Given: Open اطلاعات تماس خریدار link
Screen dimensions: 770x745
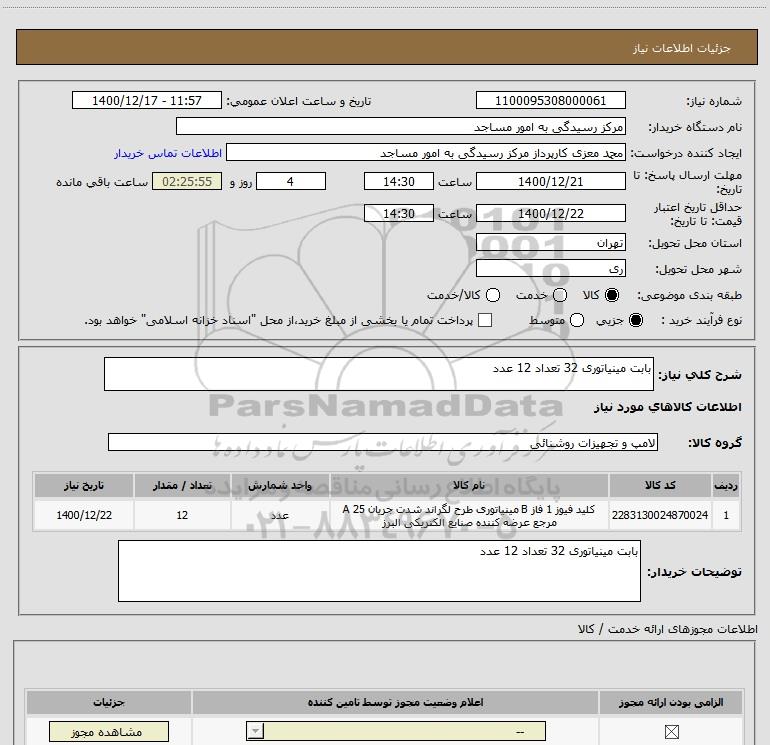Looking at the screenshot, I should click(x=168, y=153).
